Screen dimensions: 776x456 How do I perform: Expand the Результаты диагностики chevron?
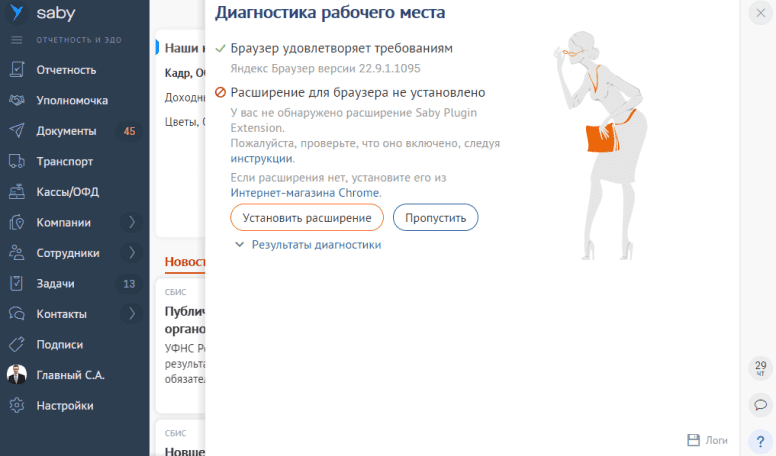tap(240, 245)
